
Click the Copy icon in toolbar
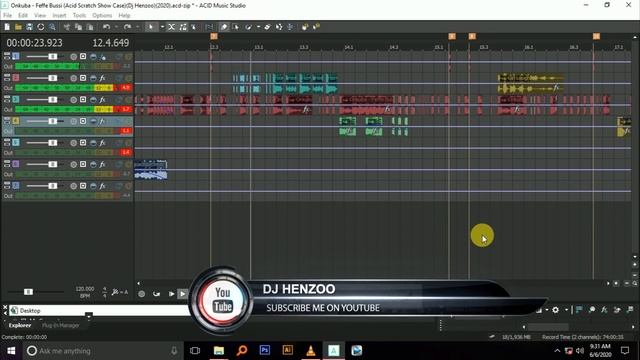[78, 27]
